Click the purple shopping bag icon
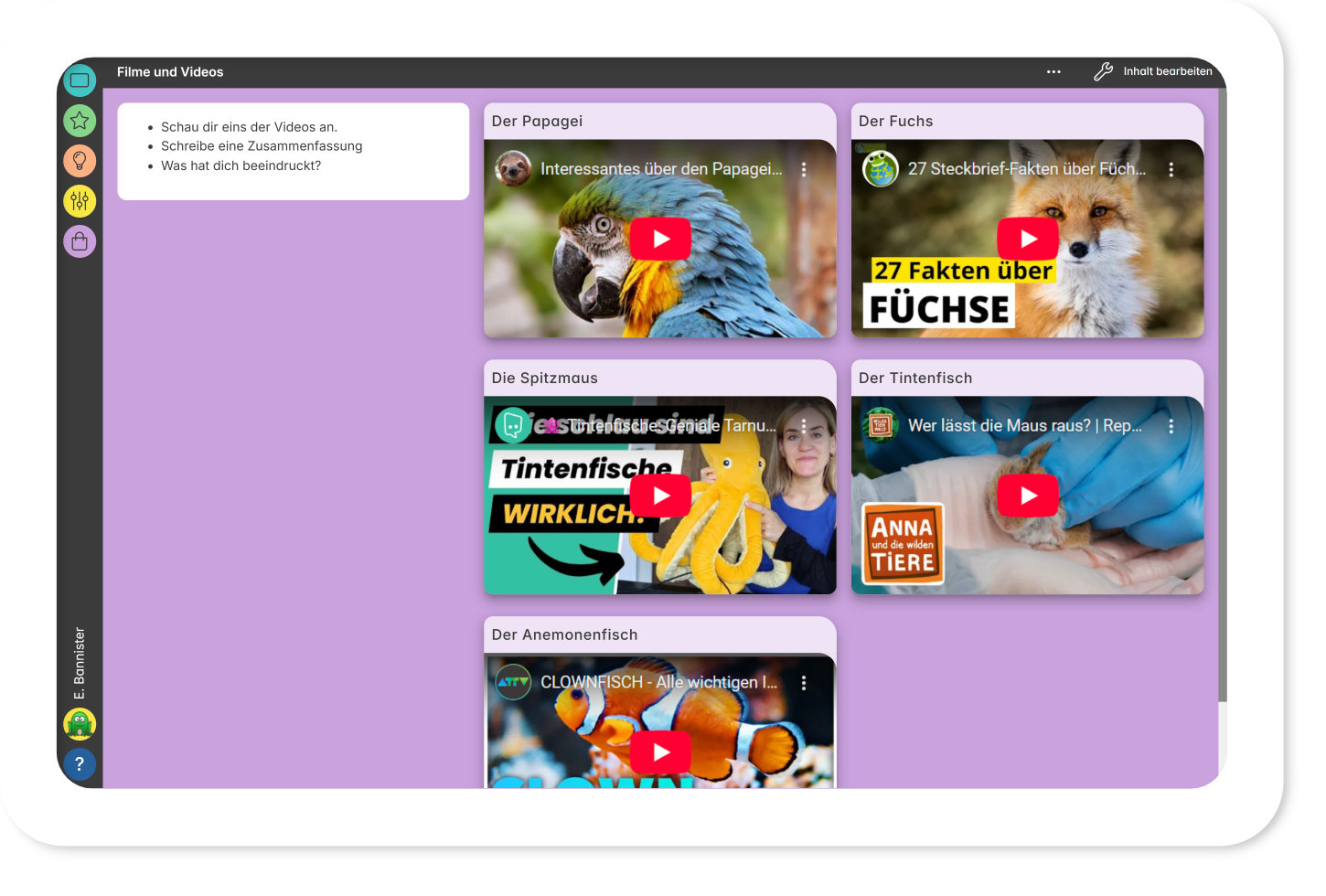The width and height of the screenshot is (1326, 896). 80,241
